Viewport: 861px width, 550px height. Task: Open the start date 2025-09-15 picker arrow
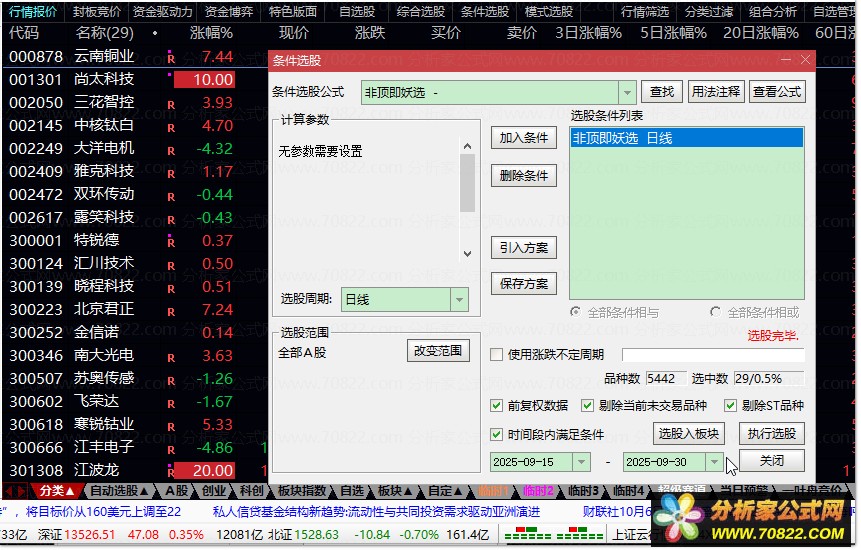581,462
